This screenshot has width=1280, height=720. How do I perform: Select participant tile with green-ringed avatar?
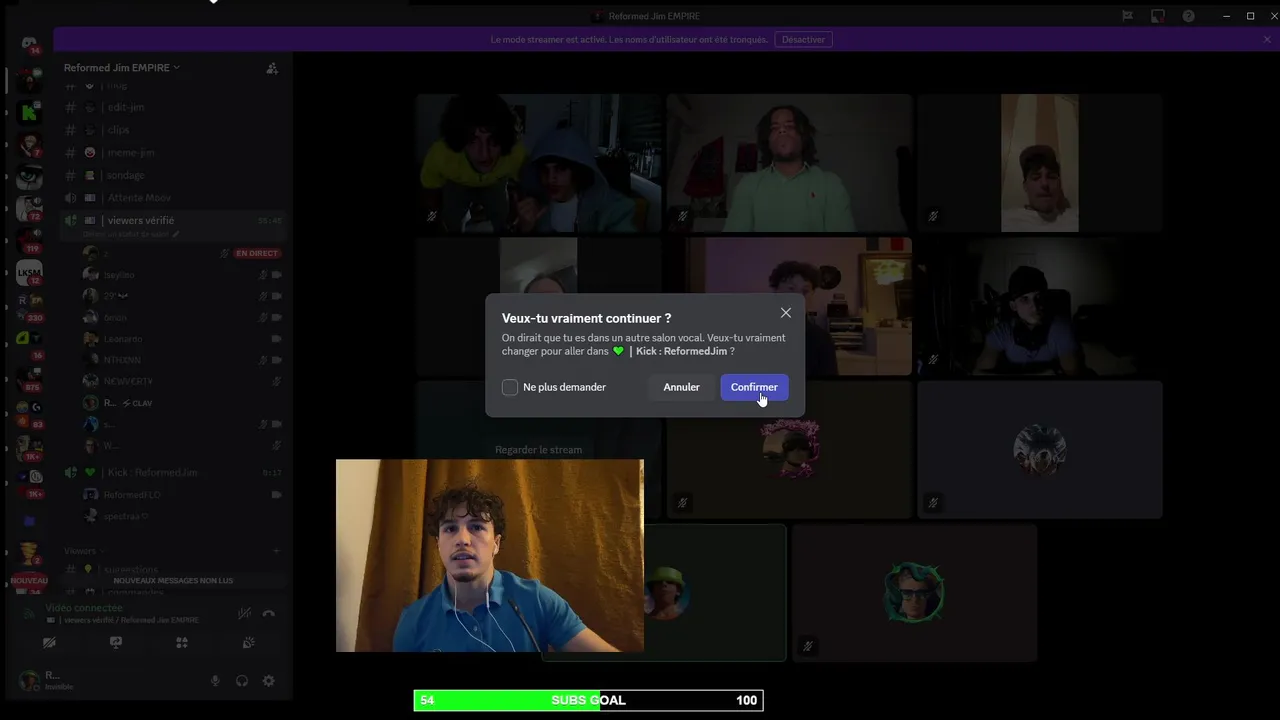(914, 593)
